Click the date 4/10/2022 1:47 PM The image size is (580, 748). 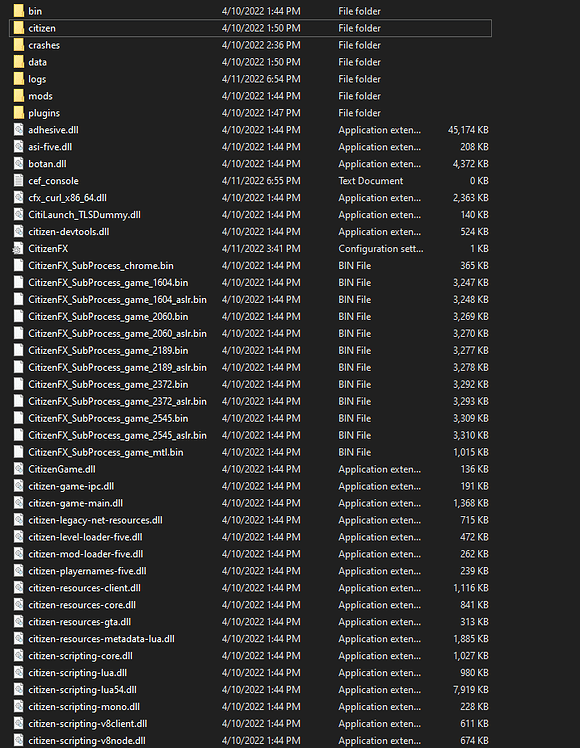click(x=261, y=113)
